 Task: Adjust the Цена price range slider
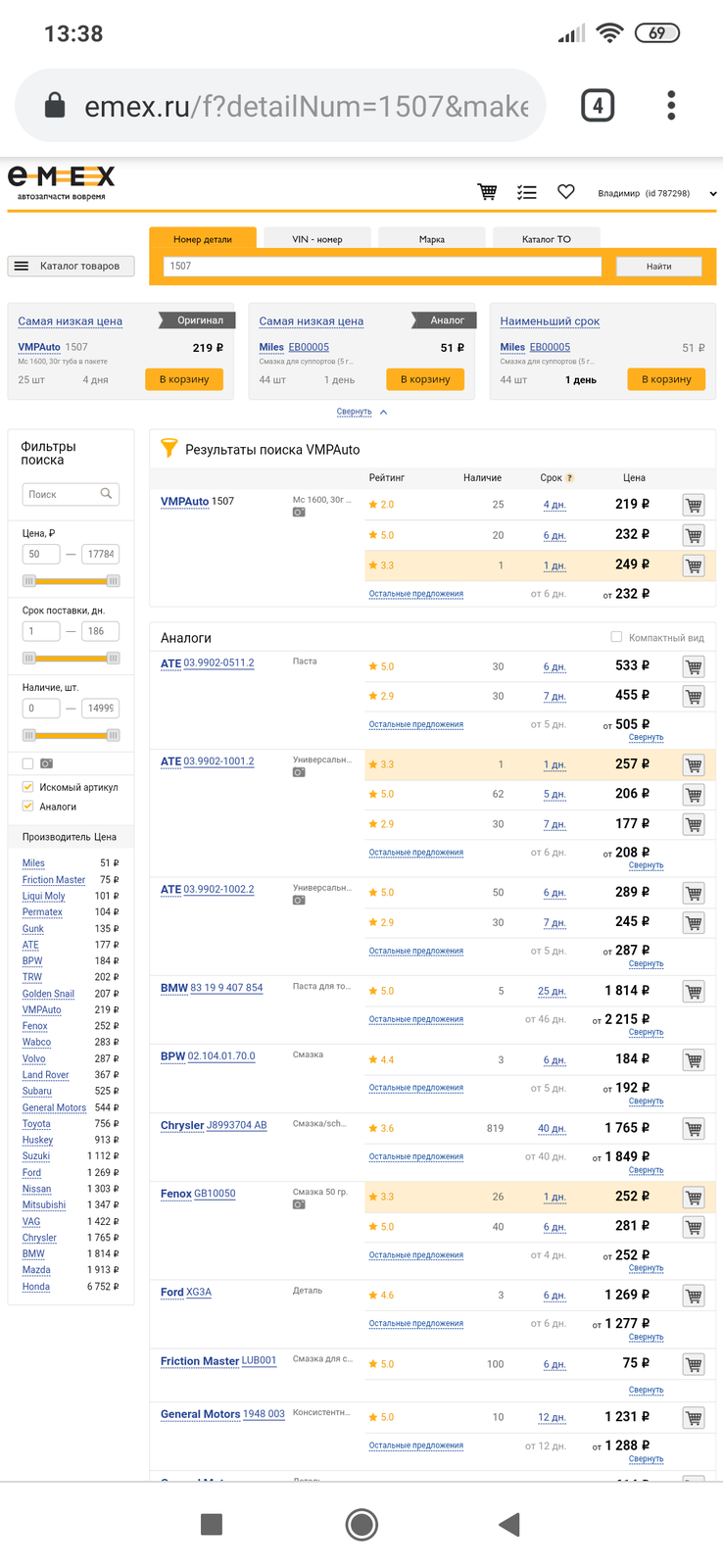tap(71, 581)
